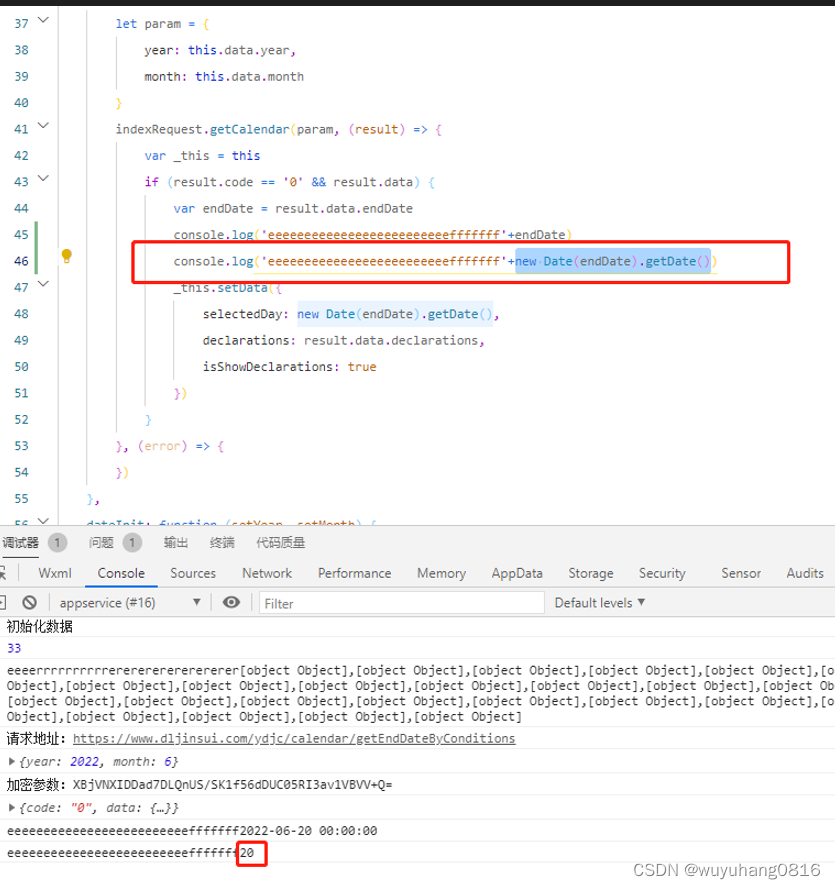
Task: Expand the {code: "0", data: {…}} object
Action: point(11,807)
